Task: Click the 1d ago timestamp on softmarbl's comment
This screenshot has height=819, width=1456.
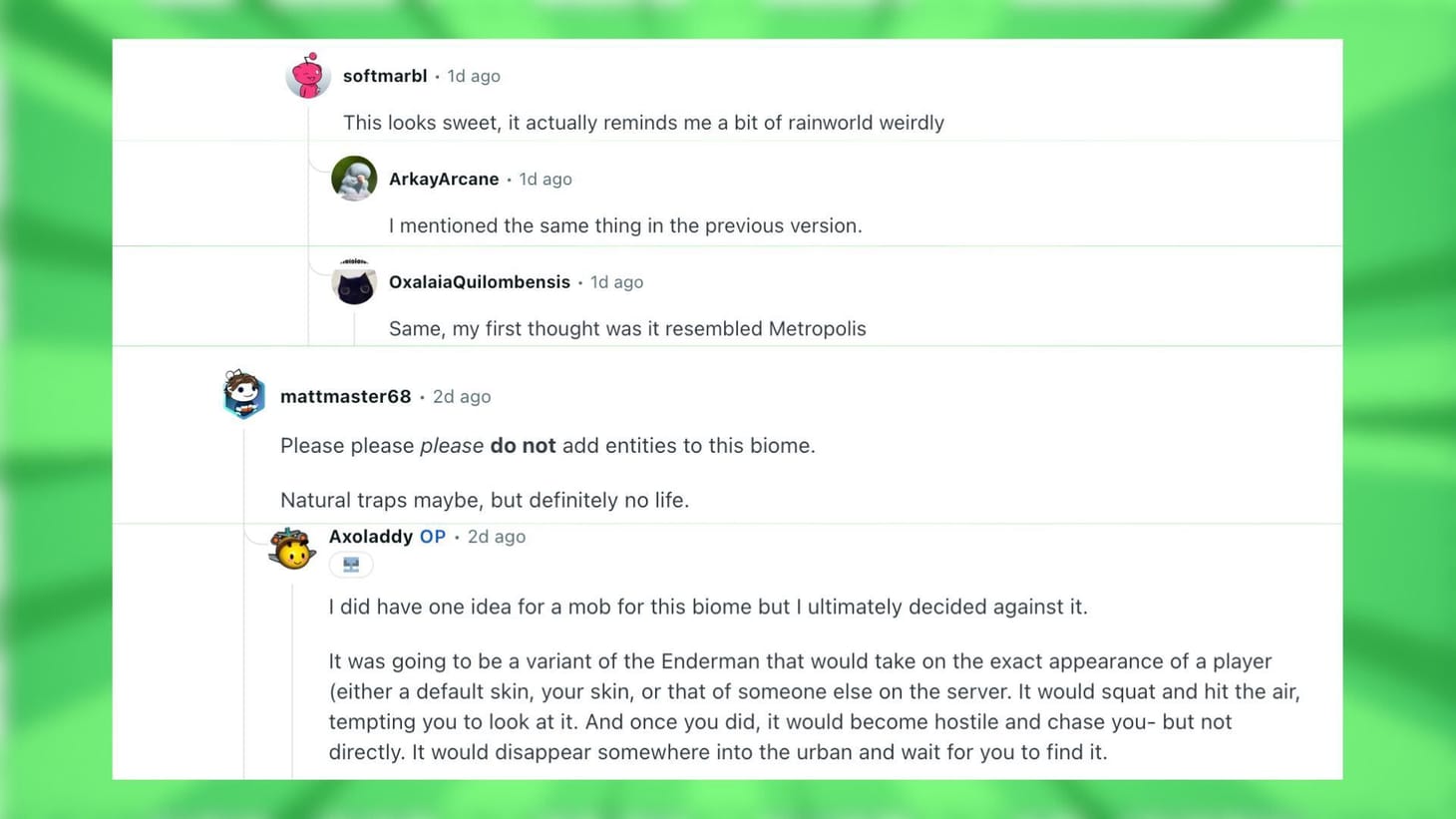Action: 474,75
